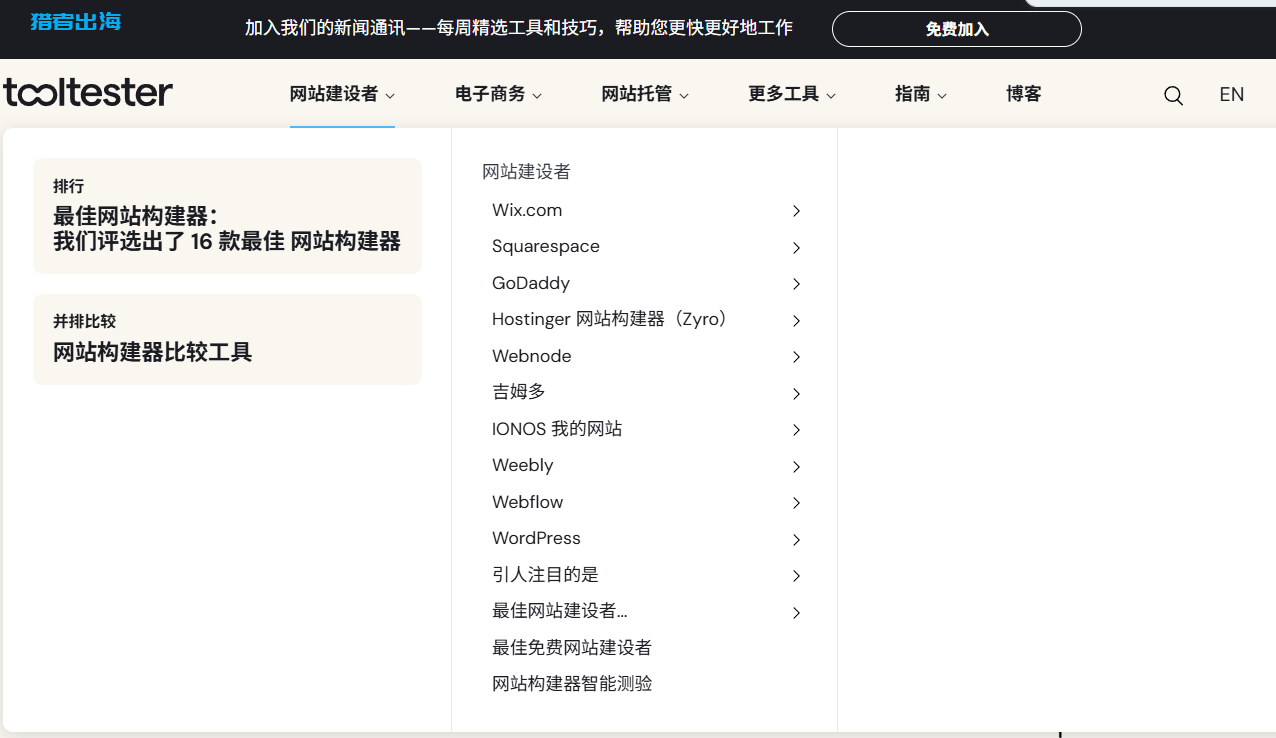Open the 电子商务 dropdown menu

pos(498,94)
